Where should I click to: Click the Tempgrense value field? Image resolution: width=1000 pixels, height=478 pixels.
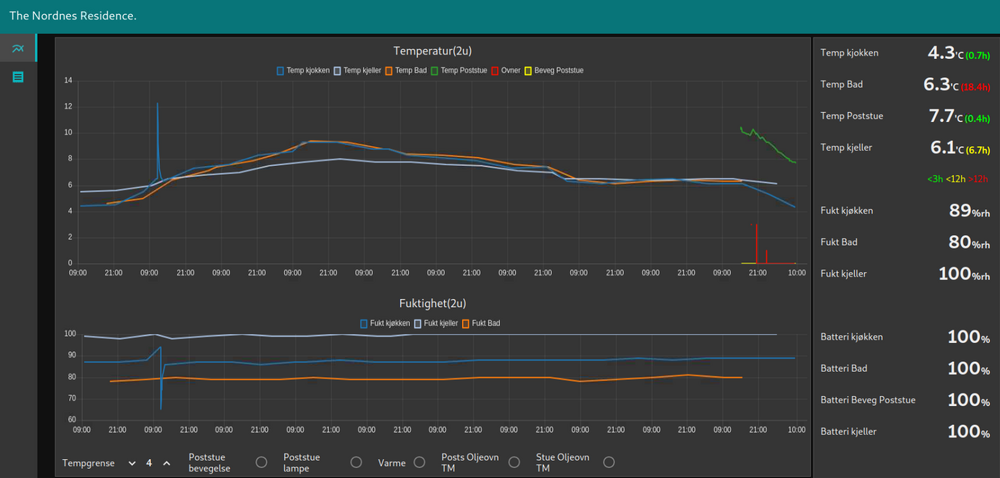coord(149,463)
